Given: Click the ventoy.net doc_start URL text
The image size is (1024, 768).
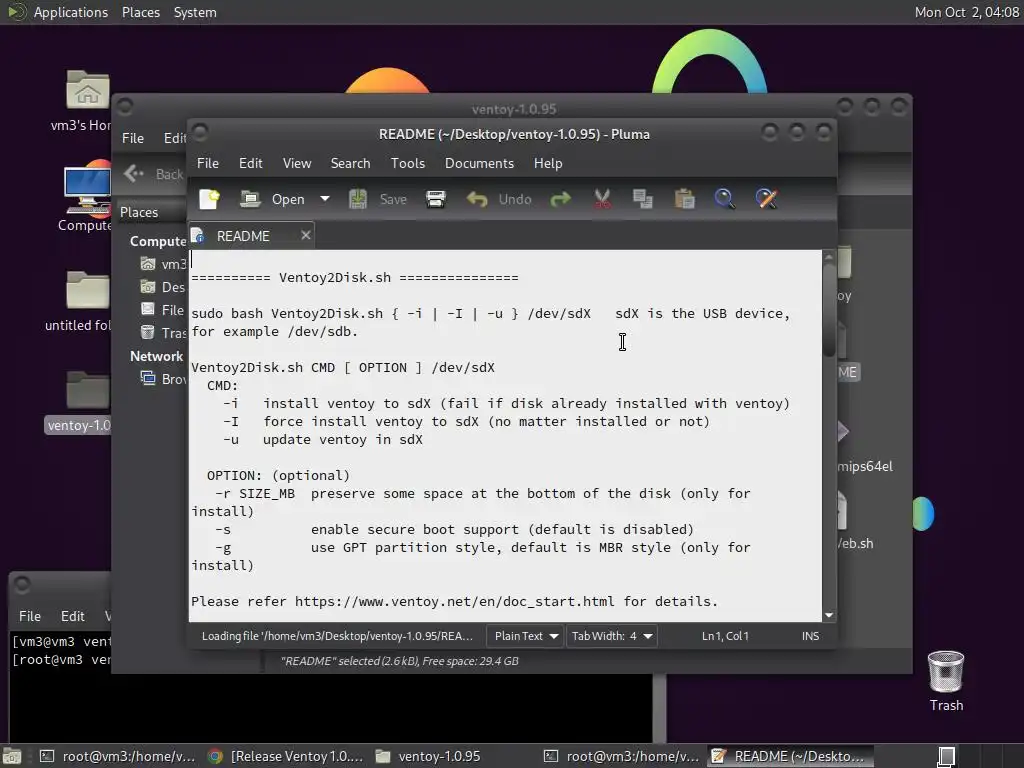Looking at the screenshot, I should 454,601.
